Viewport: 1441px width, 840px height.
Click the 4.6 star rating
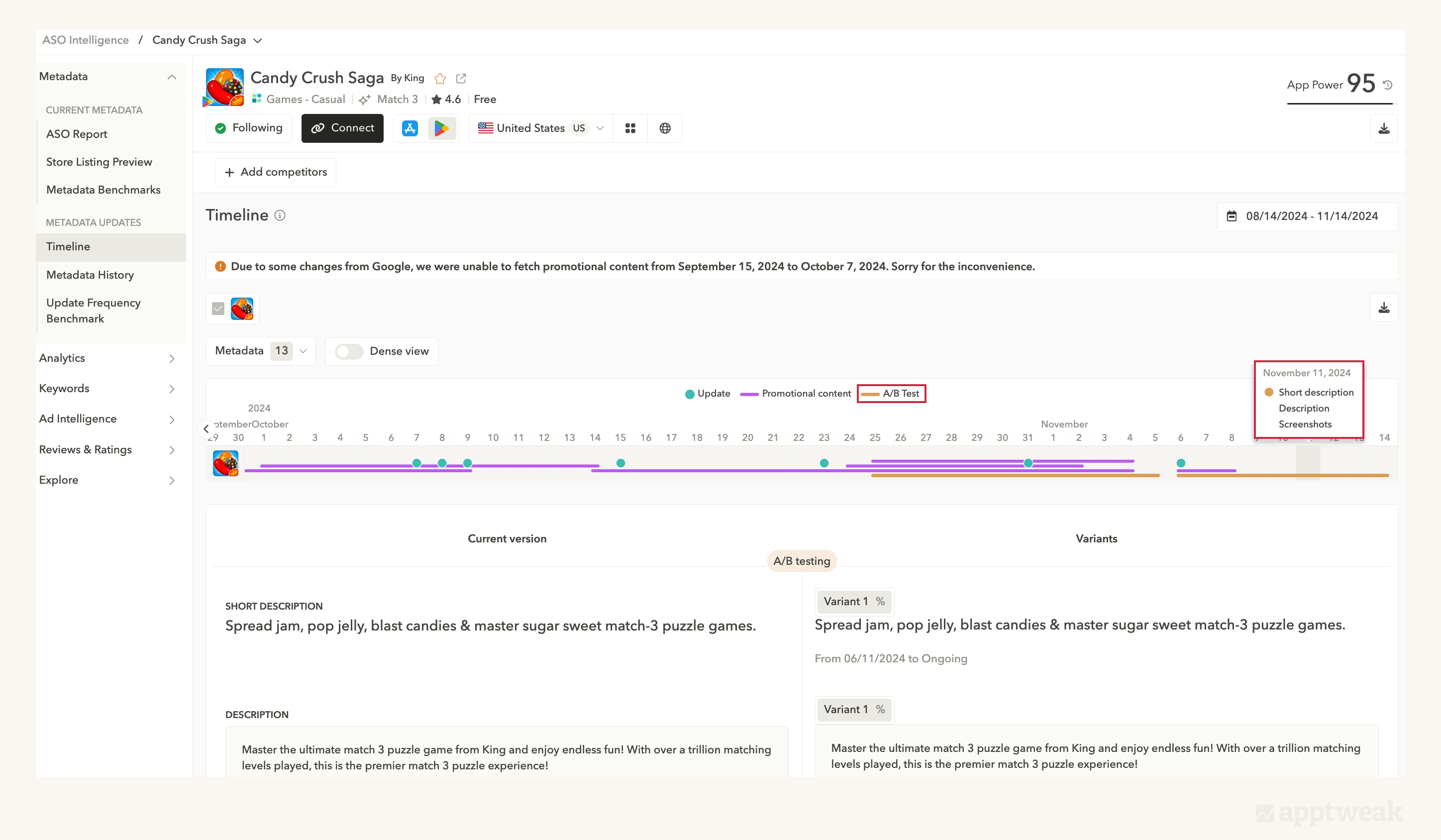click(x=446, y=100)
